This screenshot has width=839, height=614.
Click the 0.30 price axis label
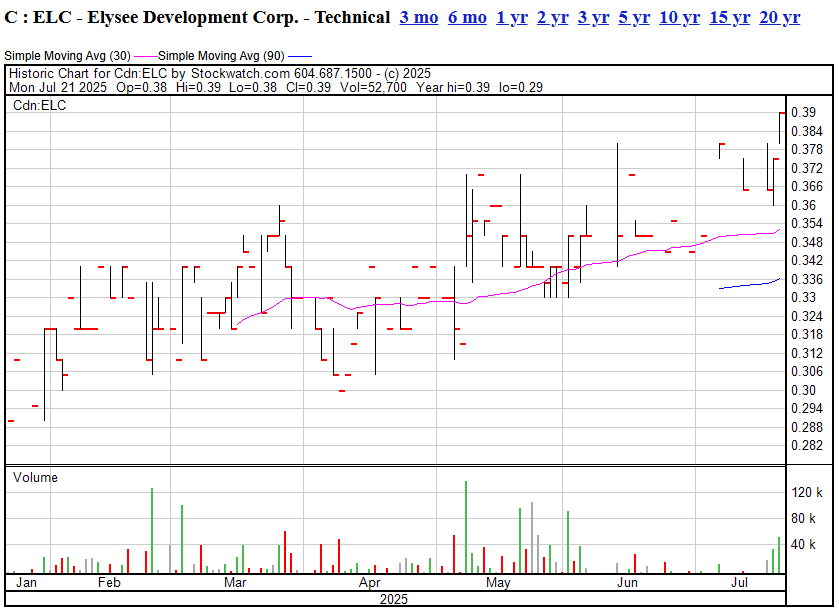[x=804, y=390]
